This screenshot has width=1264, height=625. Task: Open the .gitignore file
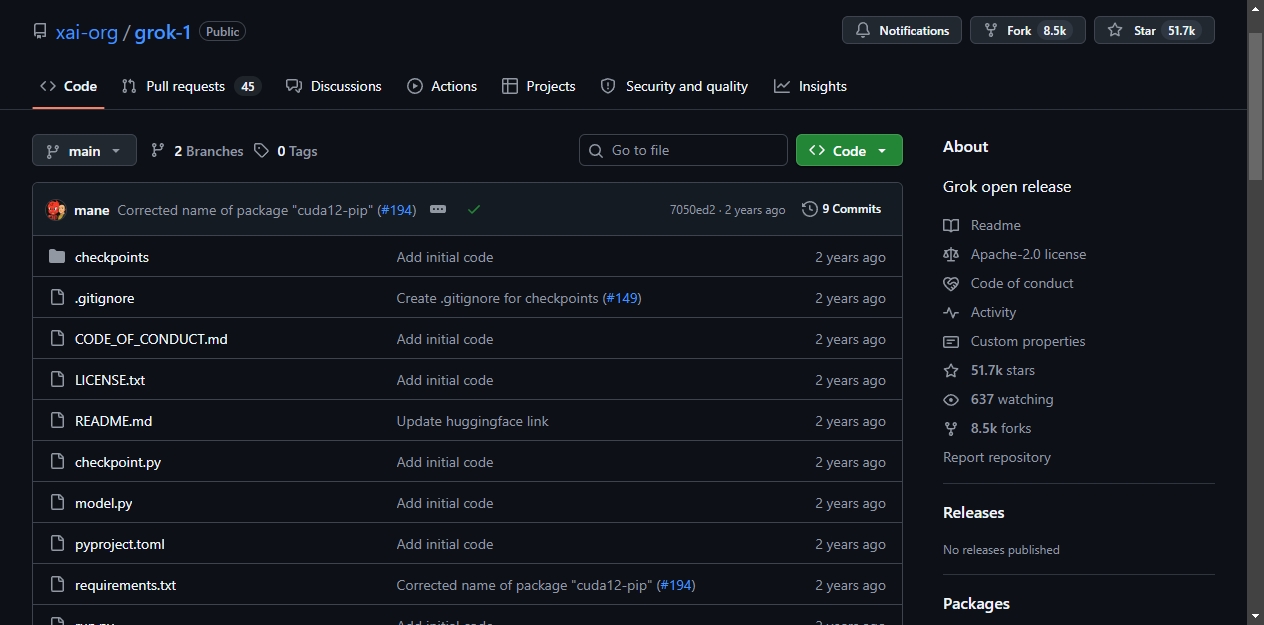click(104, 298)
